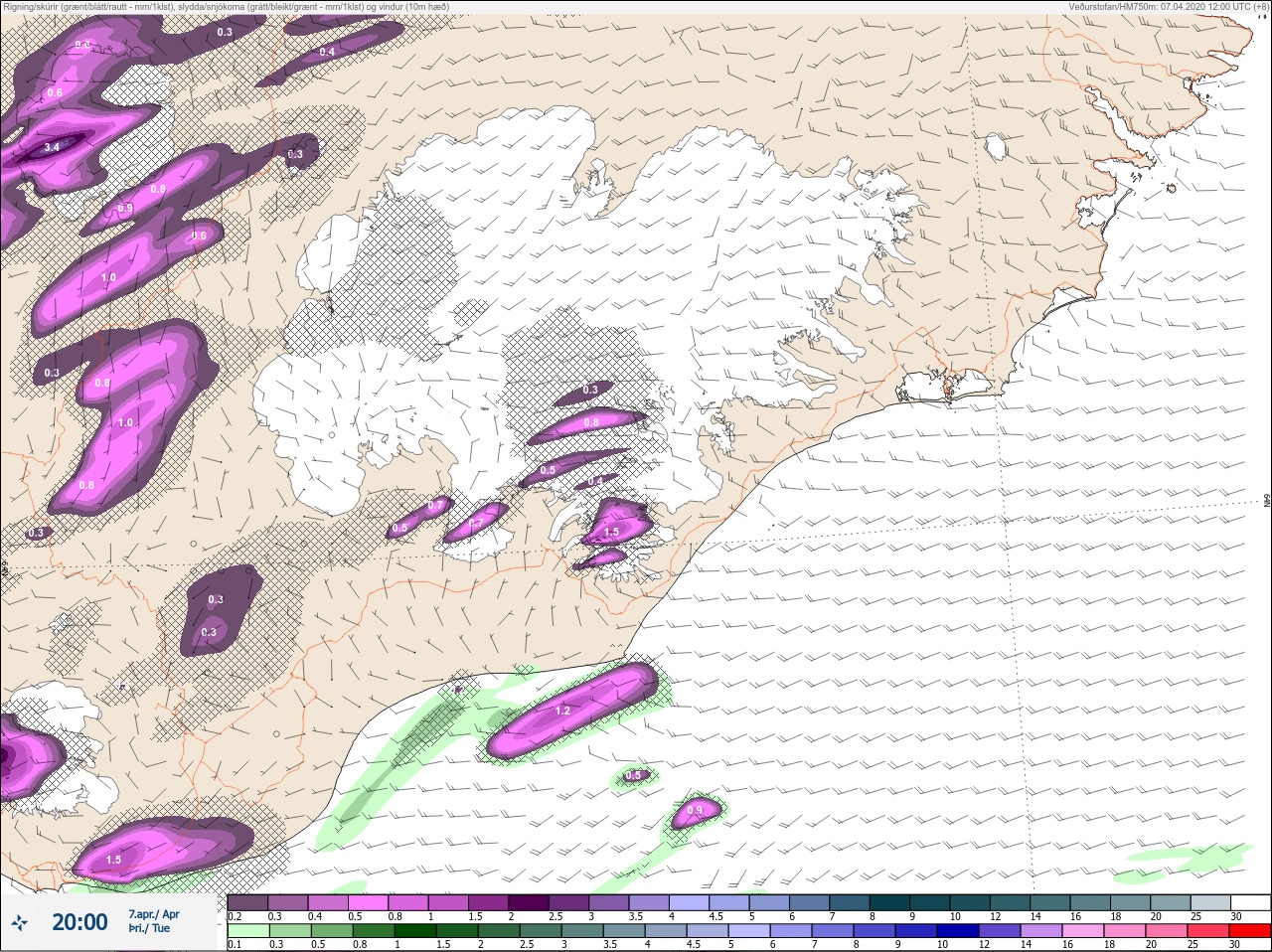1272x952 pixels.
Task: Click the 0.1 label in the lower legend scale
Action: pos(235,944)
